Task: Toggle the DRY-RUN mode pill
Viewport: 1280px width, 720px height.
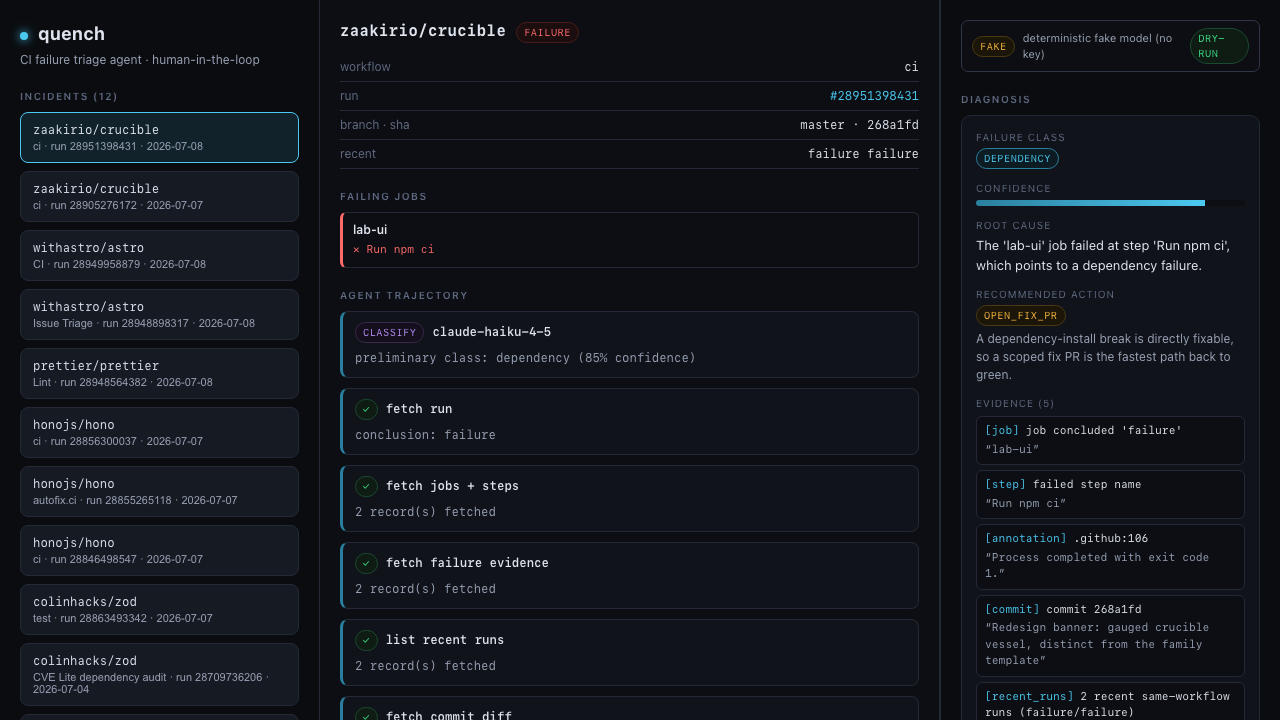Action: [1219, 46]
